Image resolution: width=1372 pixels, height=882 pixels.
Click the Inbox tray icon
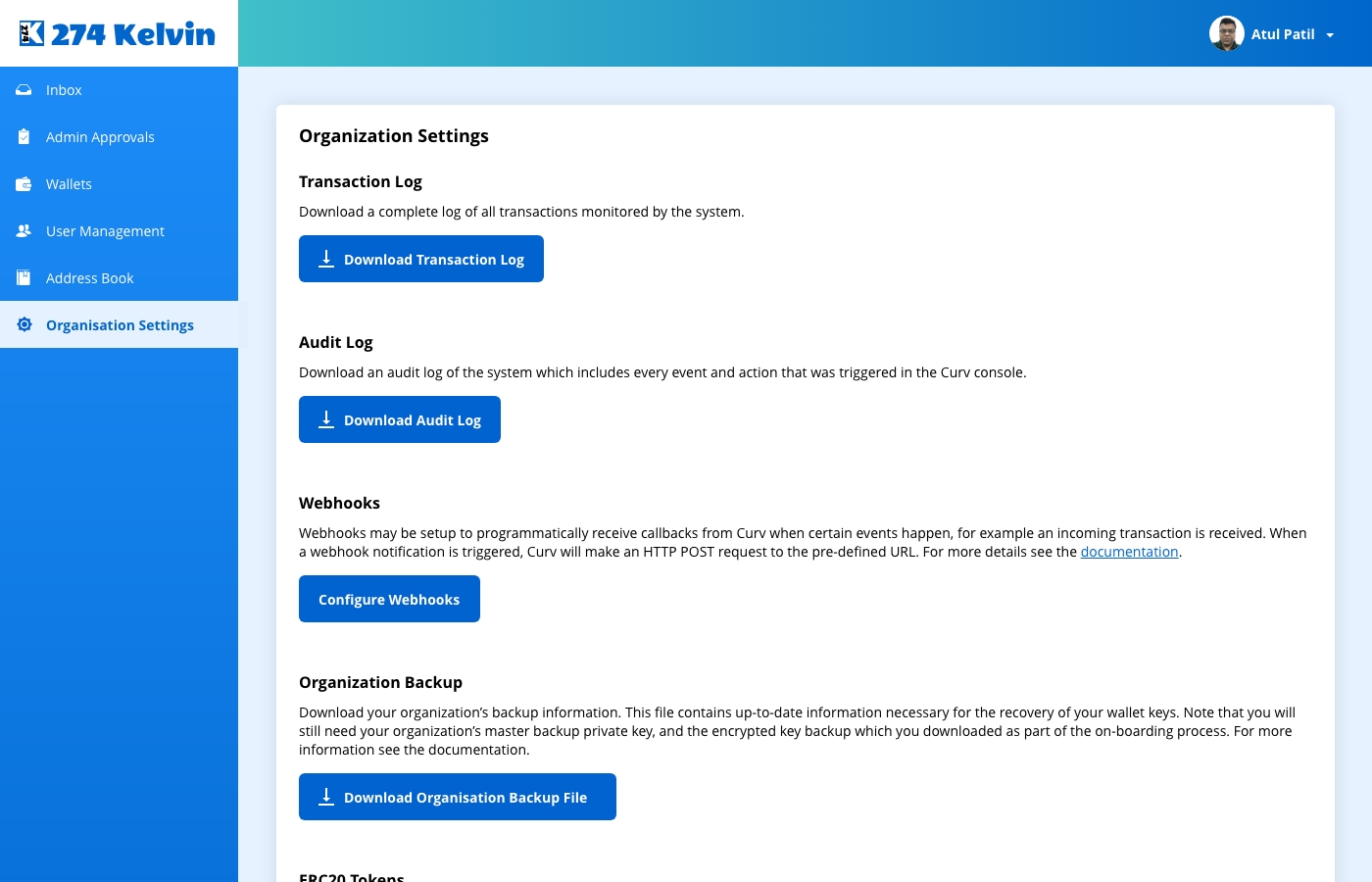[24, 90]
